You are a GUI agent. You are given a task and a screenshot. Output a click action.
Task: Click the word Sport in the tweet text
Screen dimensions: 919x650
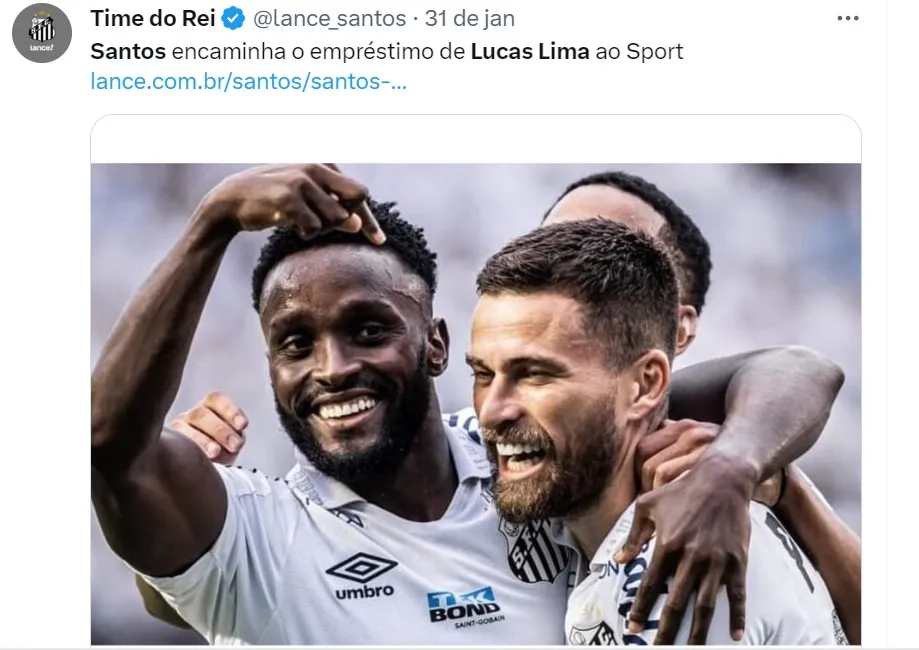tap(655, 52)
